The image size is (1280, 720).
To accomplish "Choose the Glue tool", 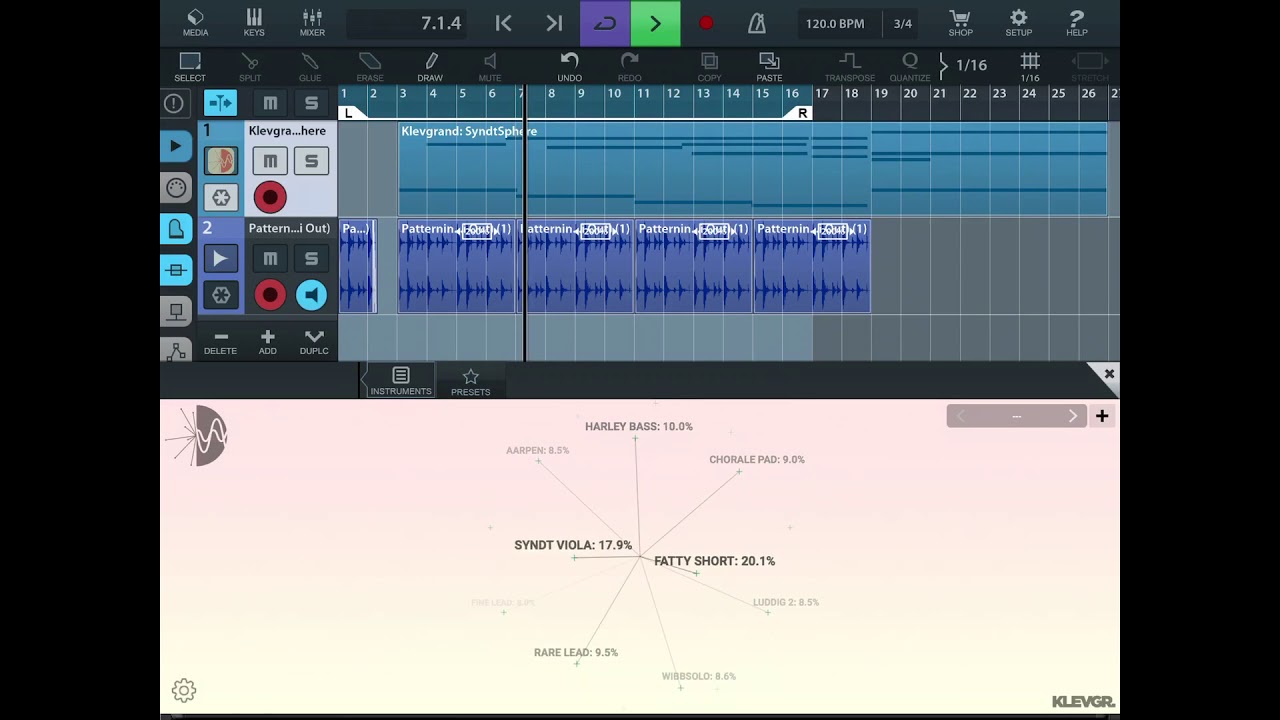I will point(310,67).
